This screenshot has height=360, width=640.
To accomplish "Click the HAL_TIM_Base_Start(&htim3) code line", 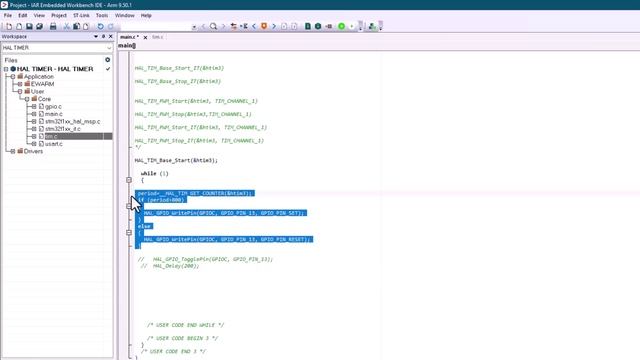I will tap(176, 160).
